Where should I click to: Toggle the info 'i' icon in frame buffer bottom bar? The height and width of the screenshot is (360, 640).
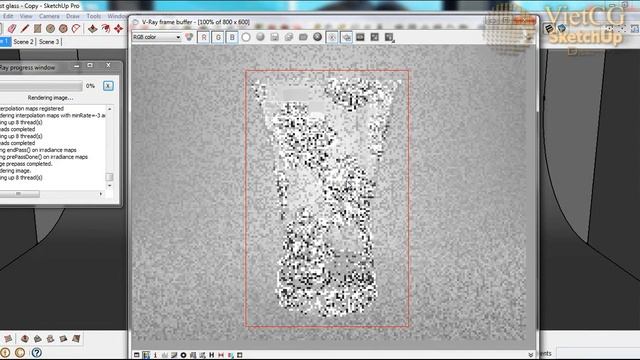point(155,355)
